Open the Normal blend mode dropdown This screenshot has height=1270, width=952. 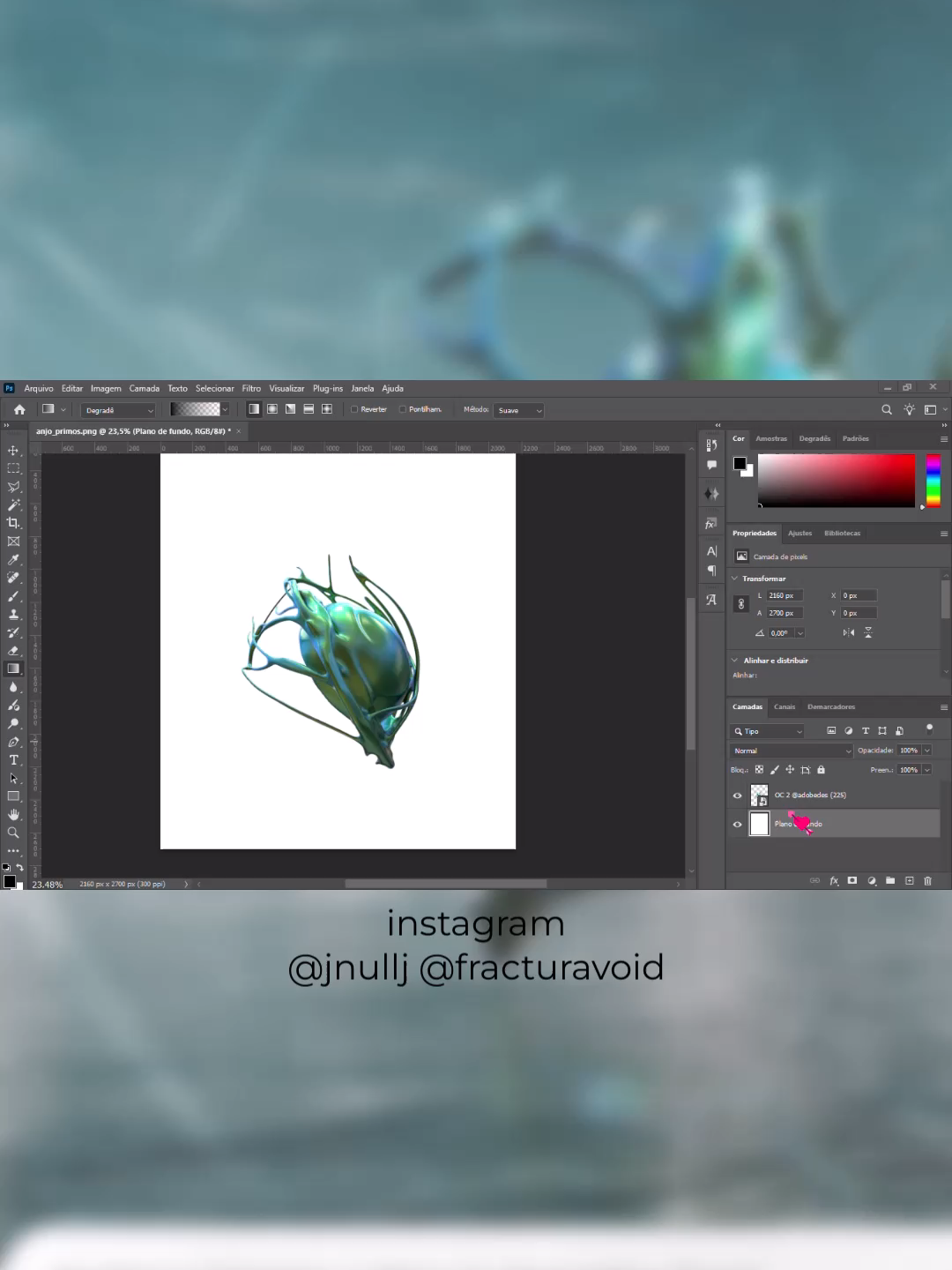pos(792,751)
